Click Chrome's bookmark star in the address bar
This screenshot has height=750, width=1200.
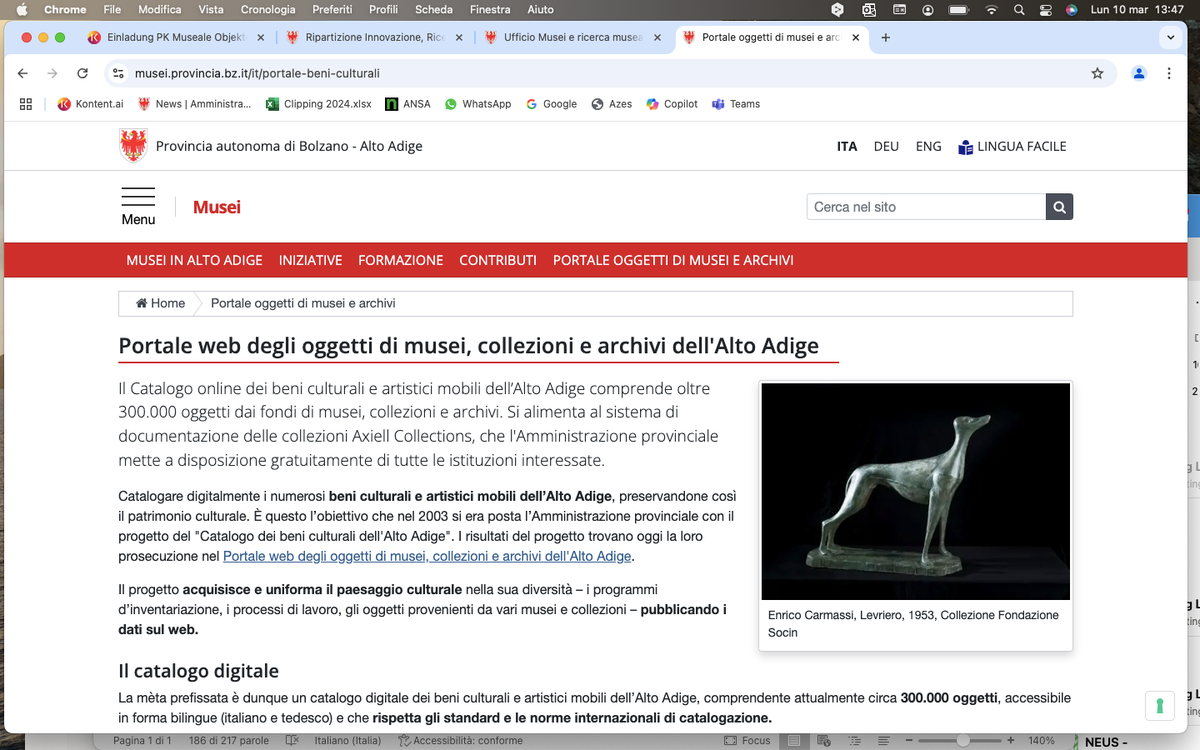(x=1097, y=73)
